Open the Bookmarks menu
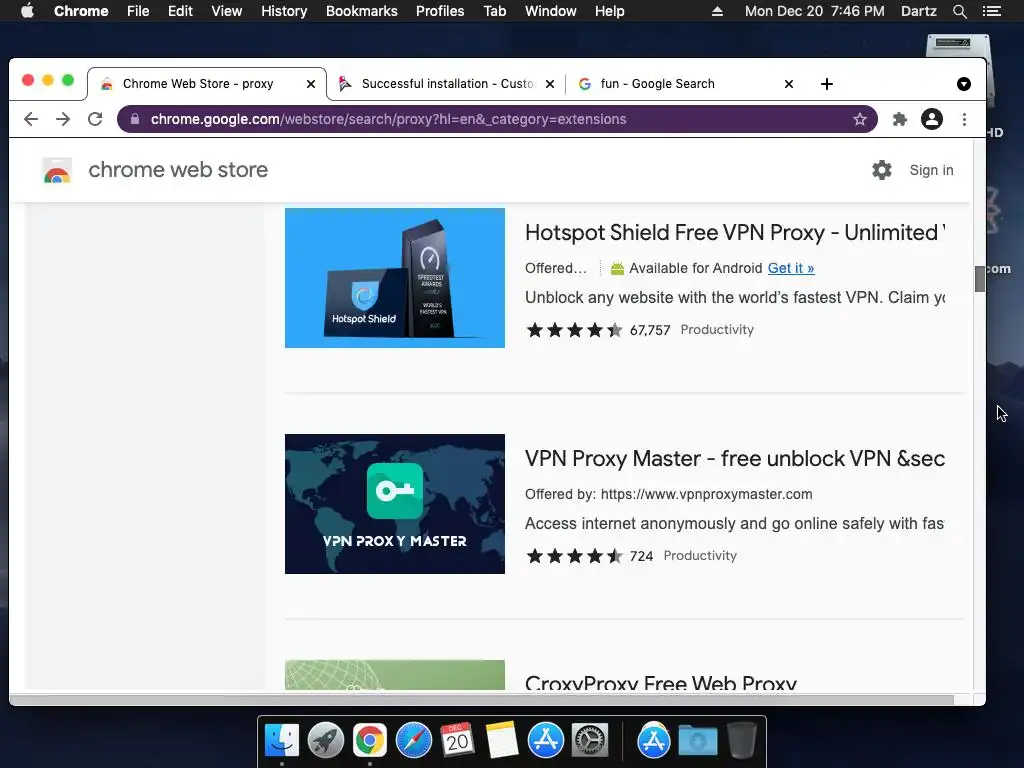The width and height of the screenshot is (1024, 768). pos(362,11)
